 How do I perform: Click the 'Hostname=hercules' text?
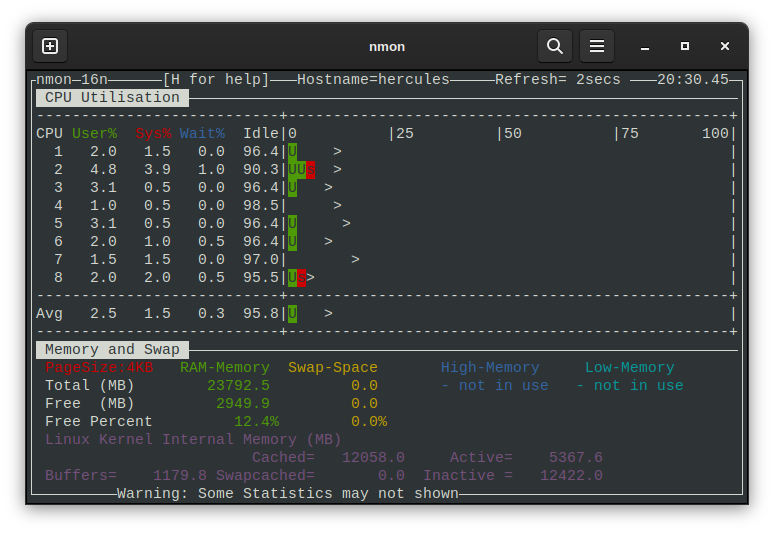[374, 79]
